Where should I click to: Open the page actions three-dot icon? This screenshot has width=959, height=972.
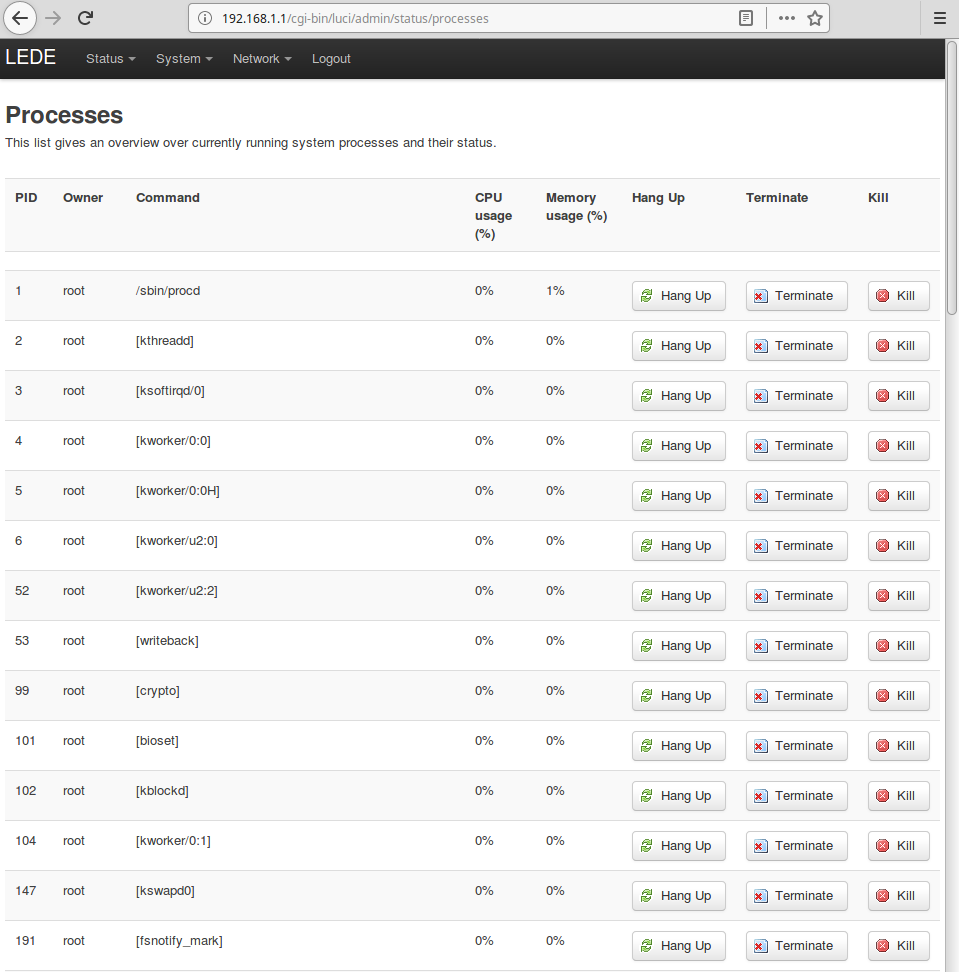click(787, 19)
